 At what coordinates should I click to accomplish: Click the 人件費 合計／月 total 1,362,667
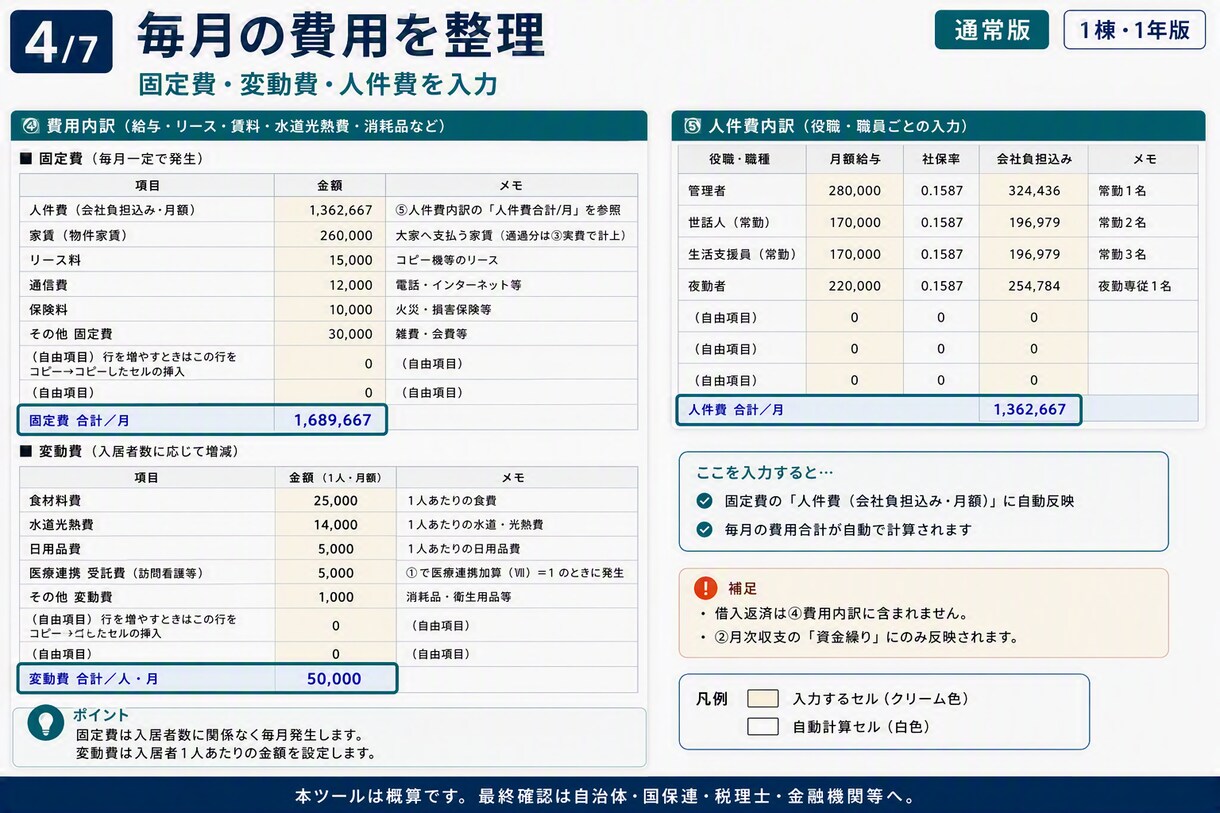pos(1030,409)
